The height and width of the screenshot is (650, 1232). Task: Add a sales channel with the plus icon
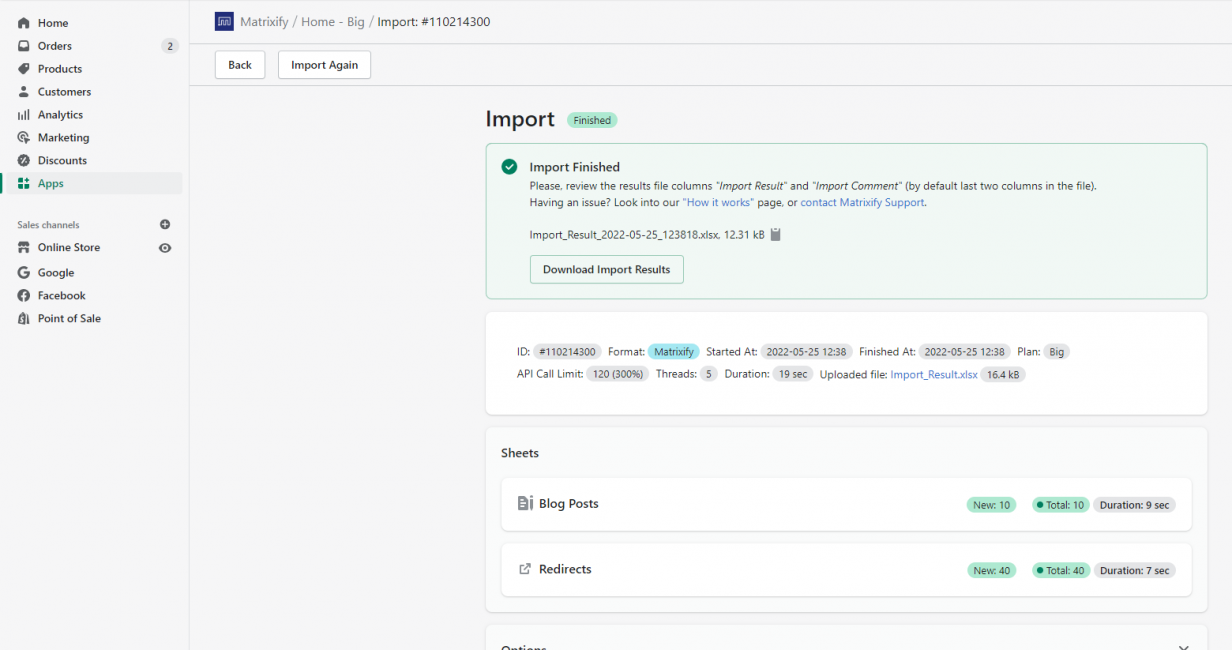pyautogui.click(x=165, y=224)
